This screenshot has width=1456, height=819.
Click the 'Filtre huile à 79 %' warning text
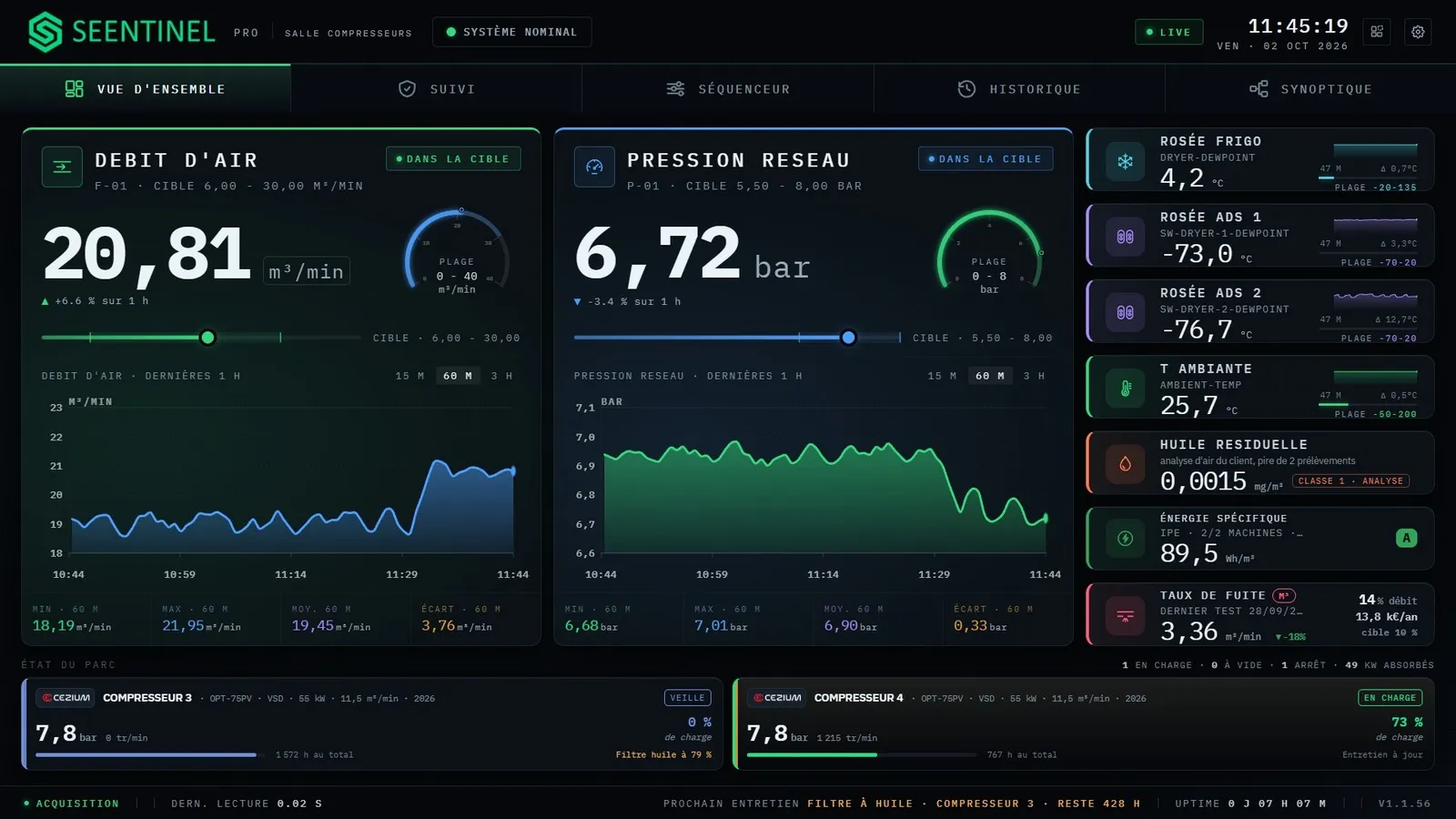coord(663,754)
